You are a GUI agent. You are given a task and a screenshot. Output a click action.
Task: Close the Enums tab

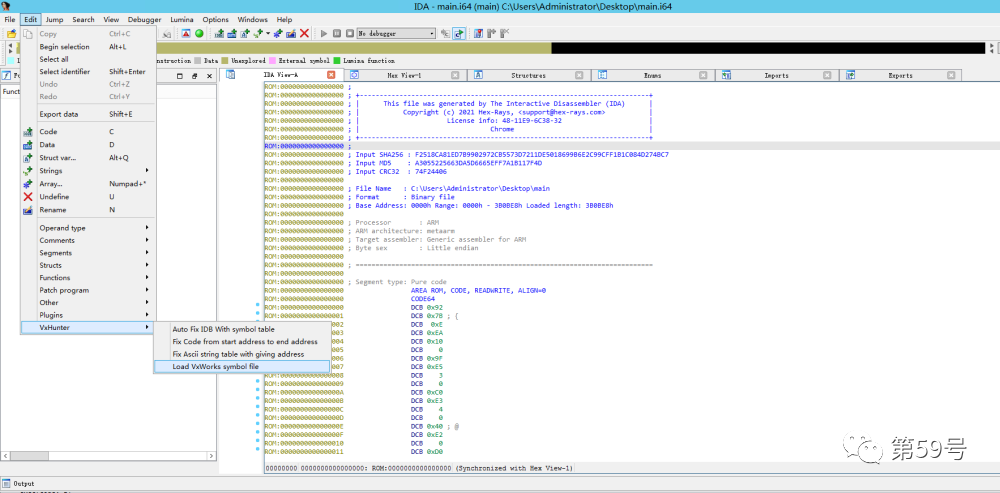click(x=703, y=75)
